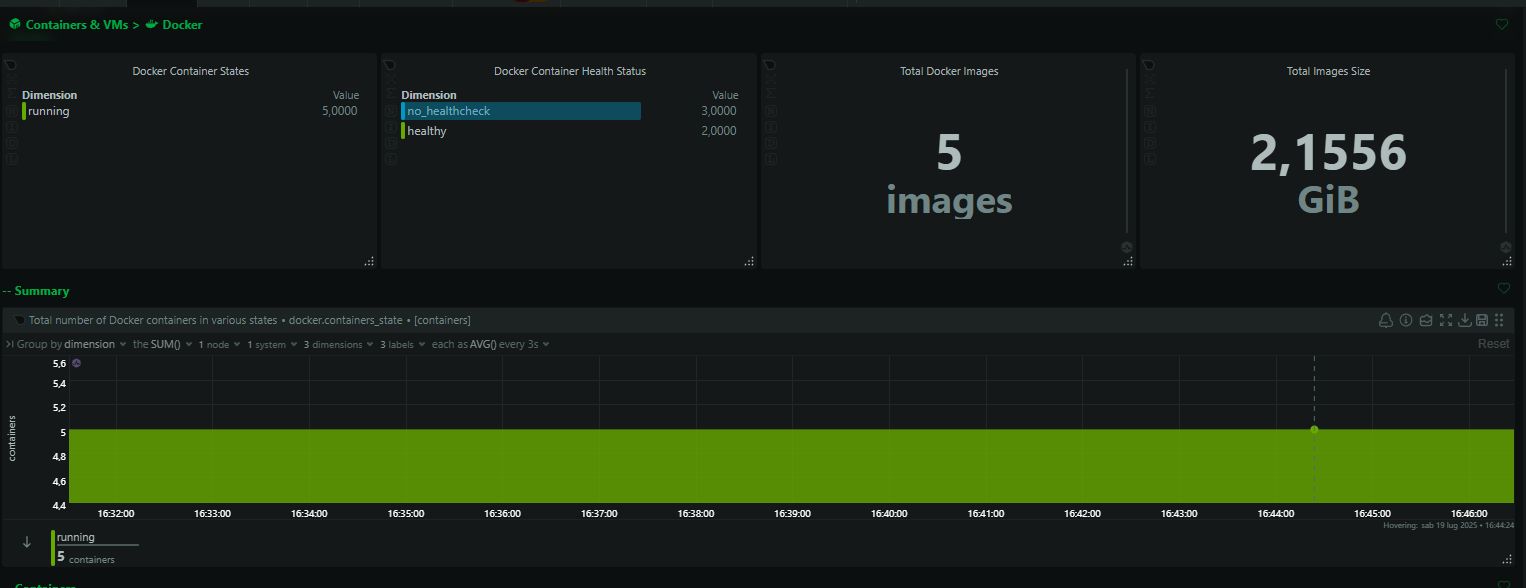This screenshot has width=1526, height=588.
Task: Expand the containers state chart to fullscreen
Action: (1446, 320)
